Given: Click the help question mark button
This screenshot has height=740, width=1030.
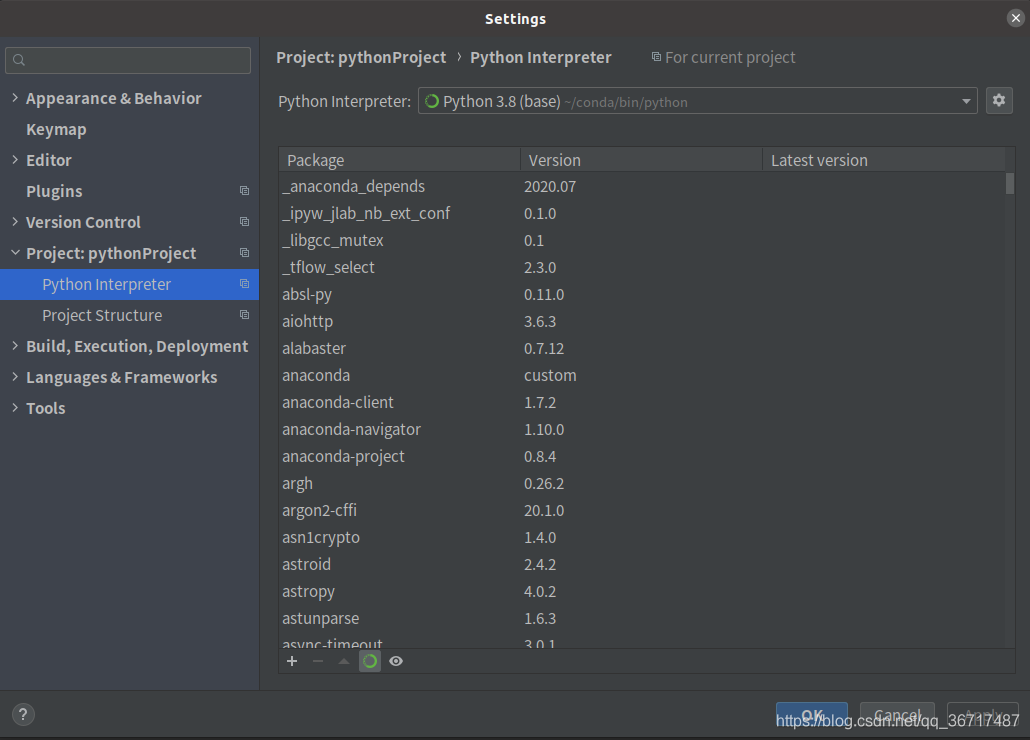Looking at the screenshot, I should 23,714.
